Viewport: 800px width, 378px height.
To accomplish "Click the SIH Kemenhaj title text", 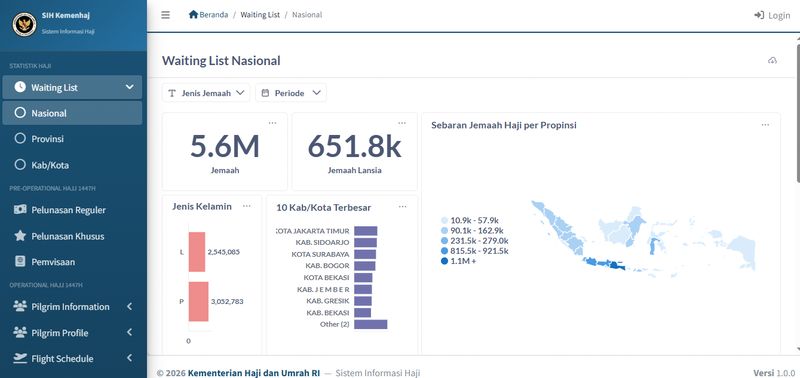I will coord(65,15).
